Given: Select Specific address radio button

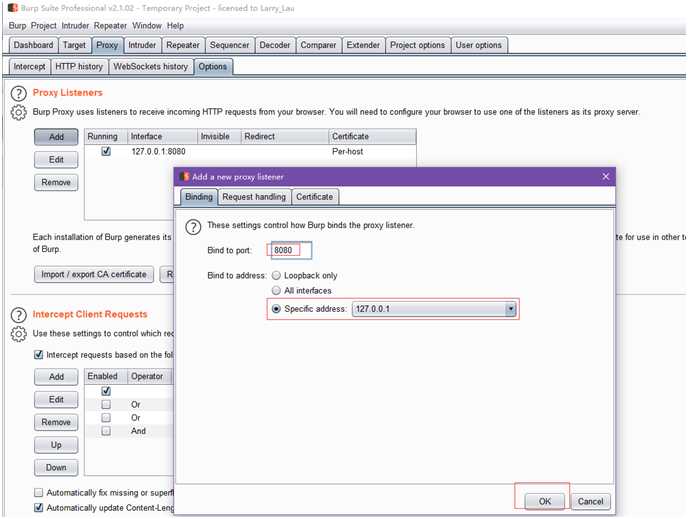Looking at the screenshot, I should click(276, 309).
